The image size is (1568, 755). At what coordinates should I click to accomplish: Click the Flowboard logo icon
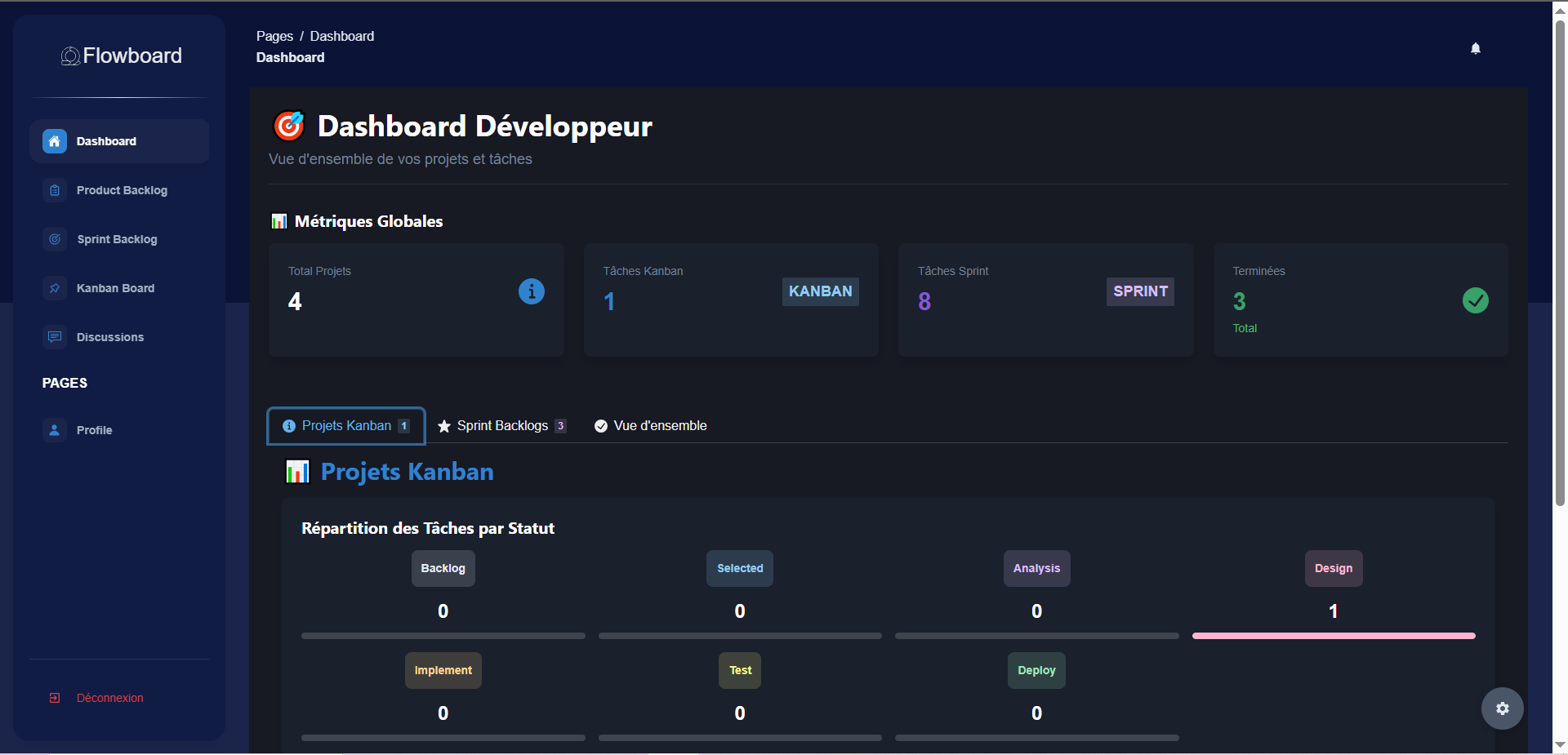[70, 56]
